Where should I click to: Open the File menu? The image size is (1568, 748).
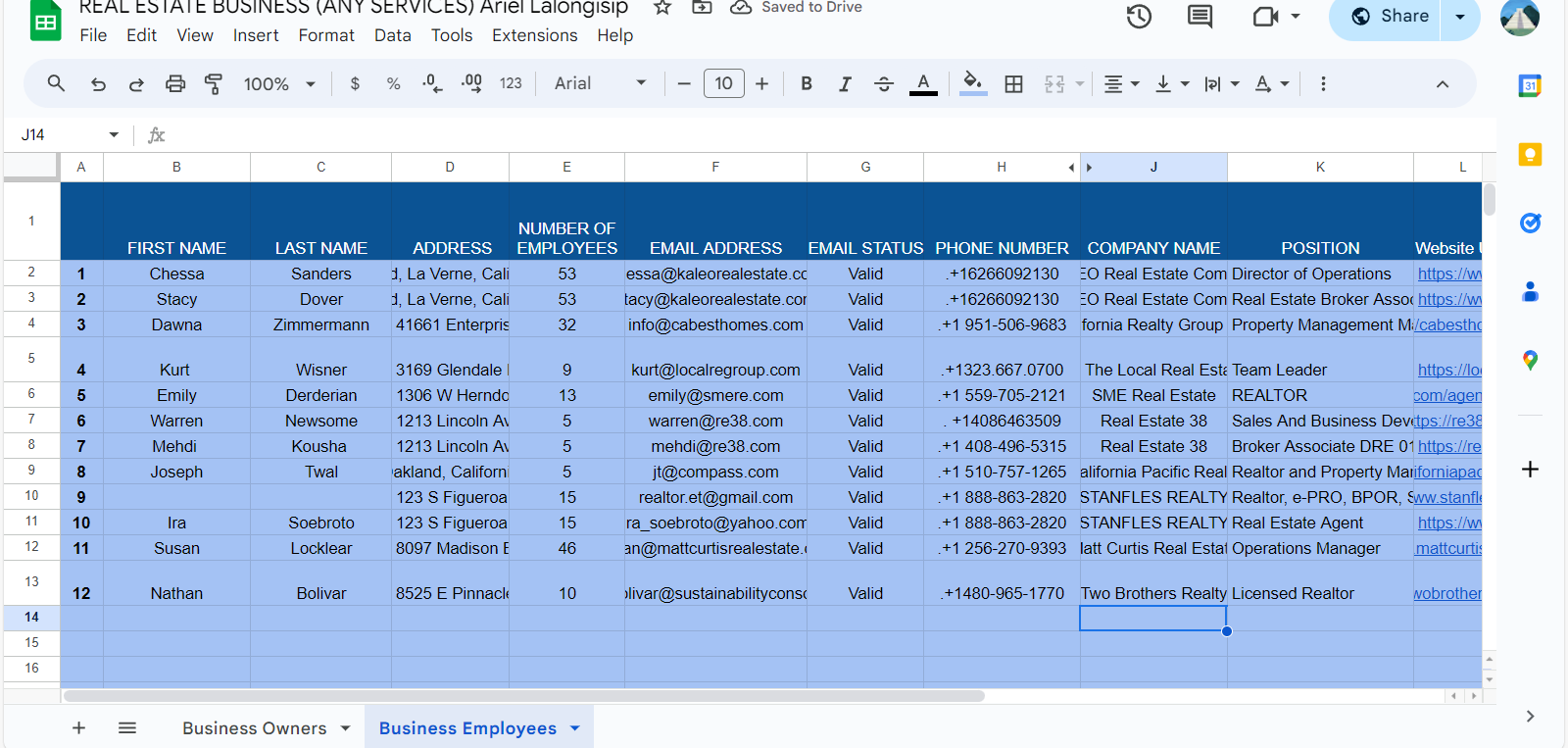coord(93,35)
